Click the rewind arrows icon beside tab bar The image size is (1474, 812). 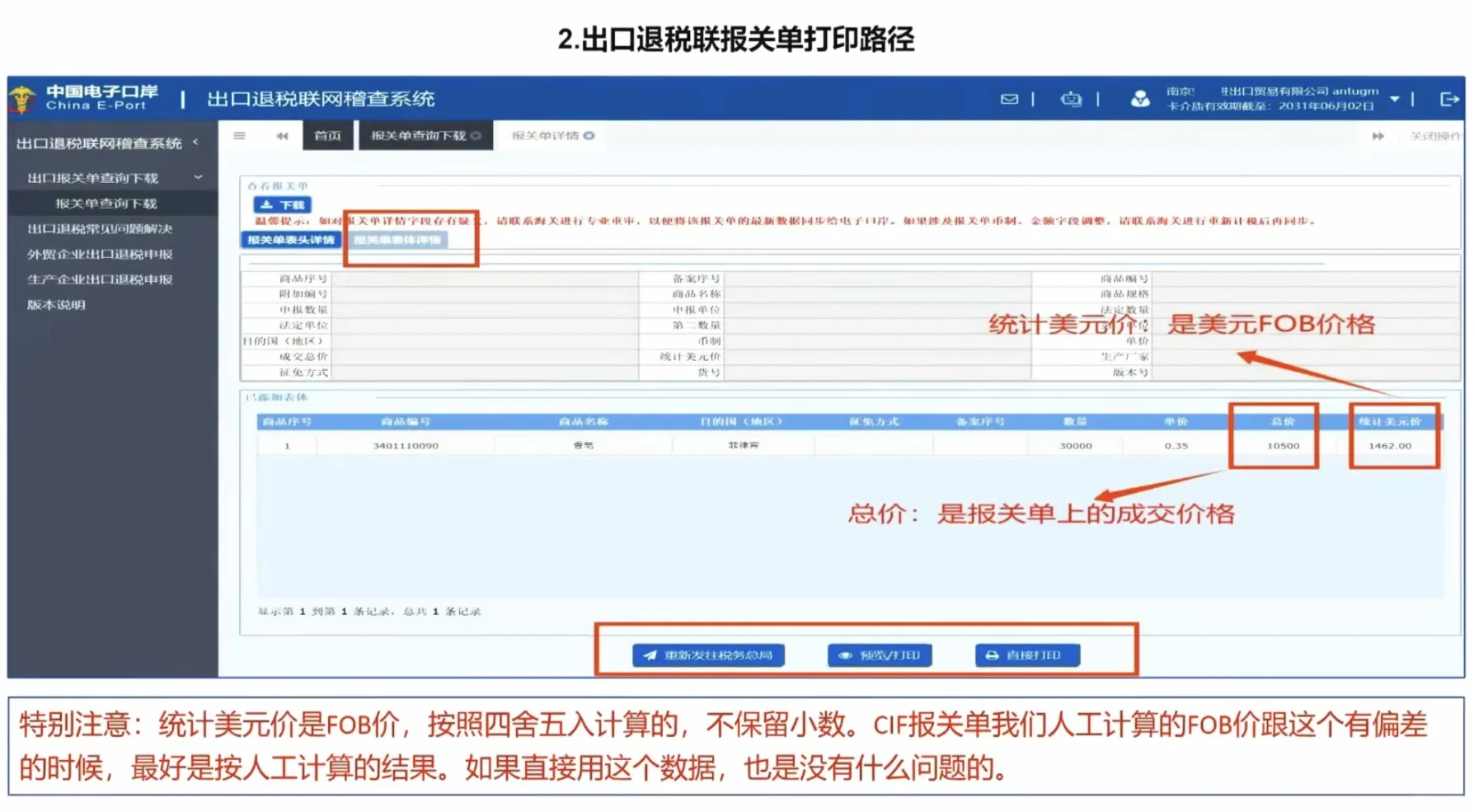pos(281,135)
